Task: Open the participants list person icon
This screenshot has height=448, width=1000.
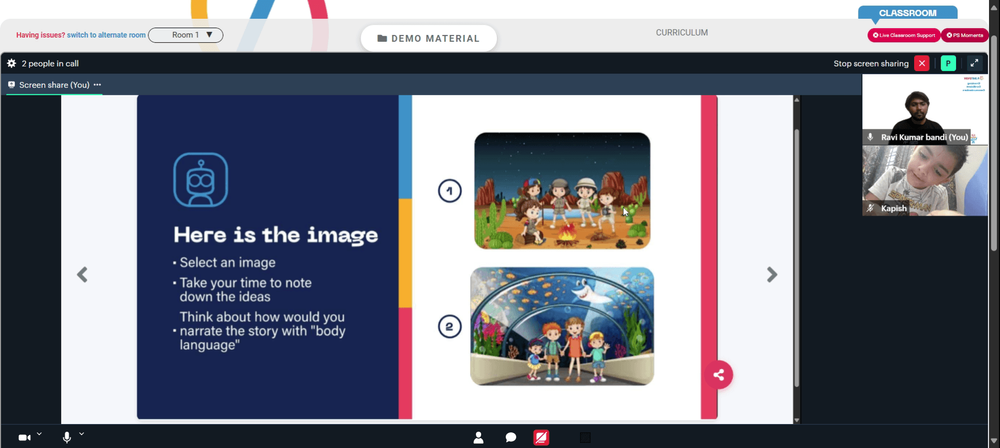Action: (478, 437)
